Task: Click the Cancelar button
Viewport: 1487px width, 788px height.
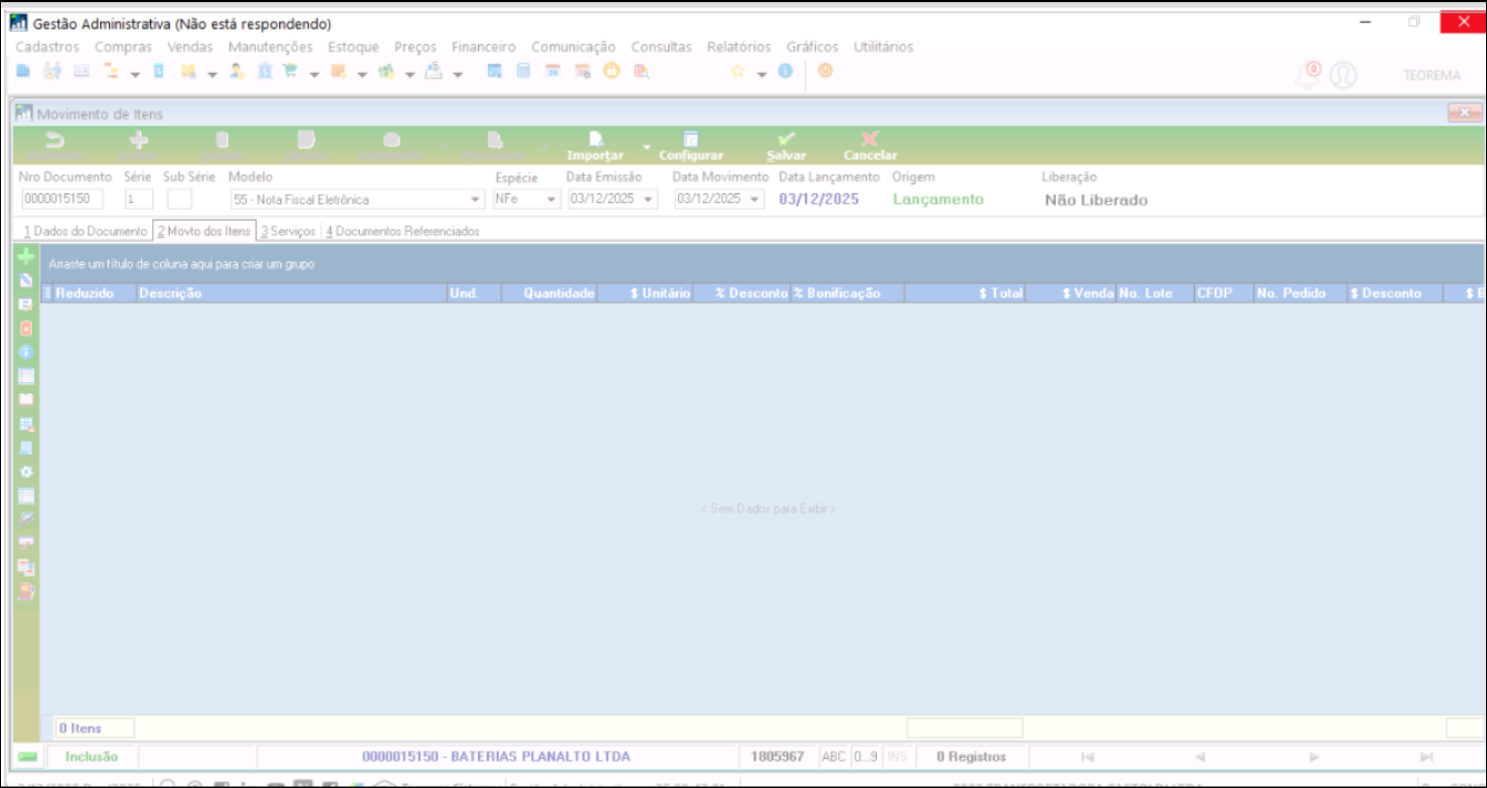Action: pos(870,146)
